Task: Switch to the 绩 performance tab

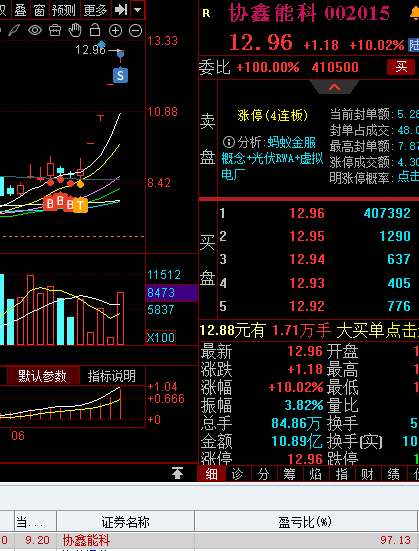Action: (393, 474)
